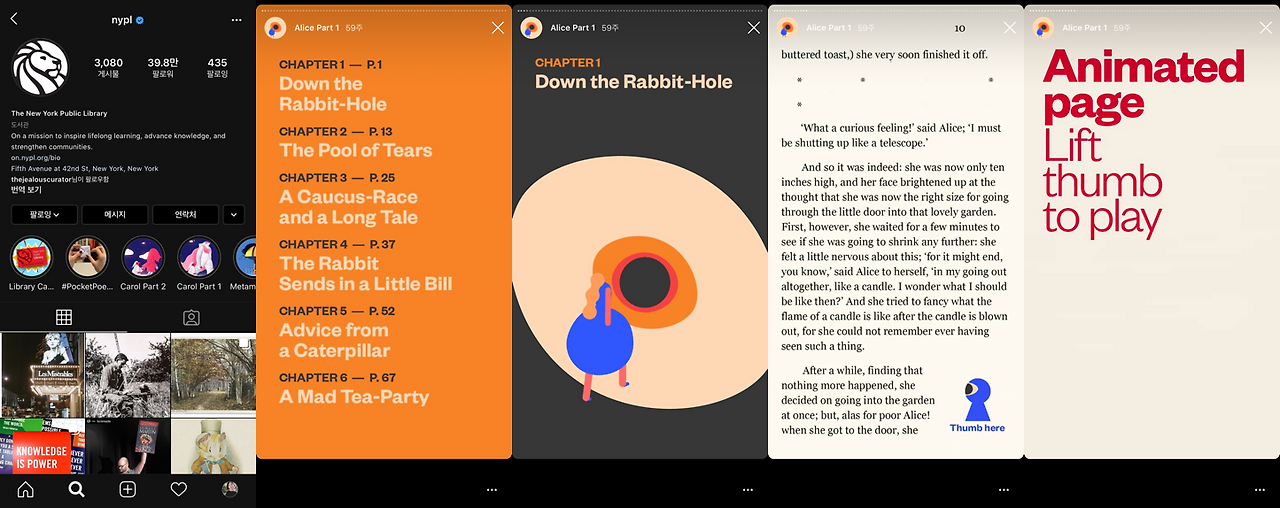Image resolution: width=1280 pixels, height=508 pixels.
Task: Tap the heart Activity icon
Action: tap(178, 489)
